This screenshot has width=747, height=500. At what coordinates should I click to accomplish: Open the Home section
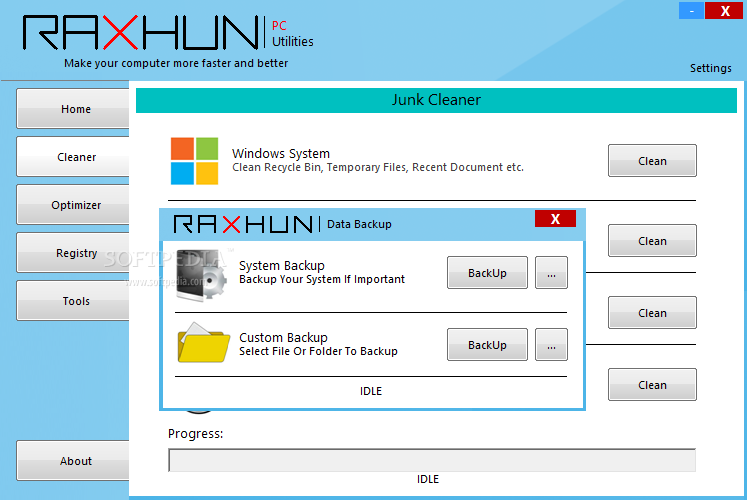73,109
